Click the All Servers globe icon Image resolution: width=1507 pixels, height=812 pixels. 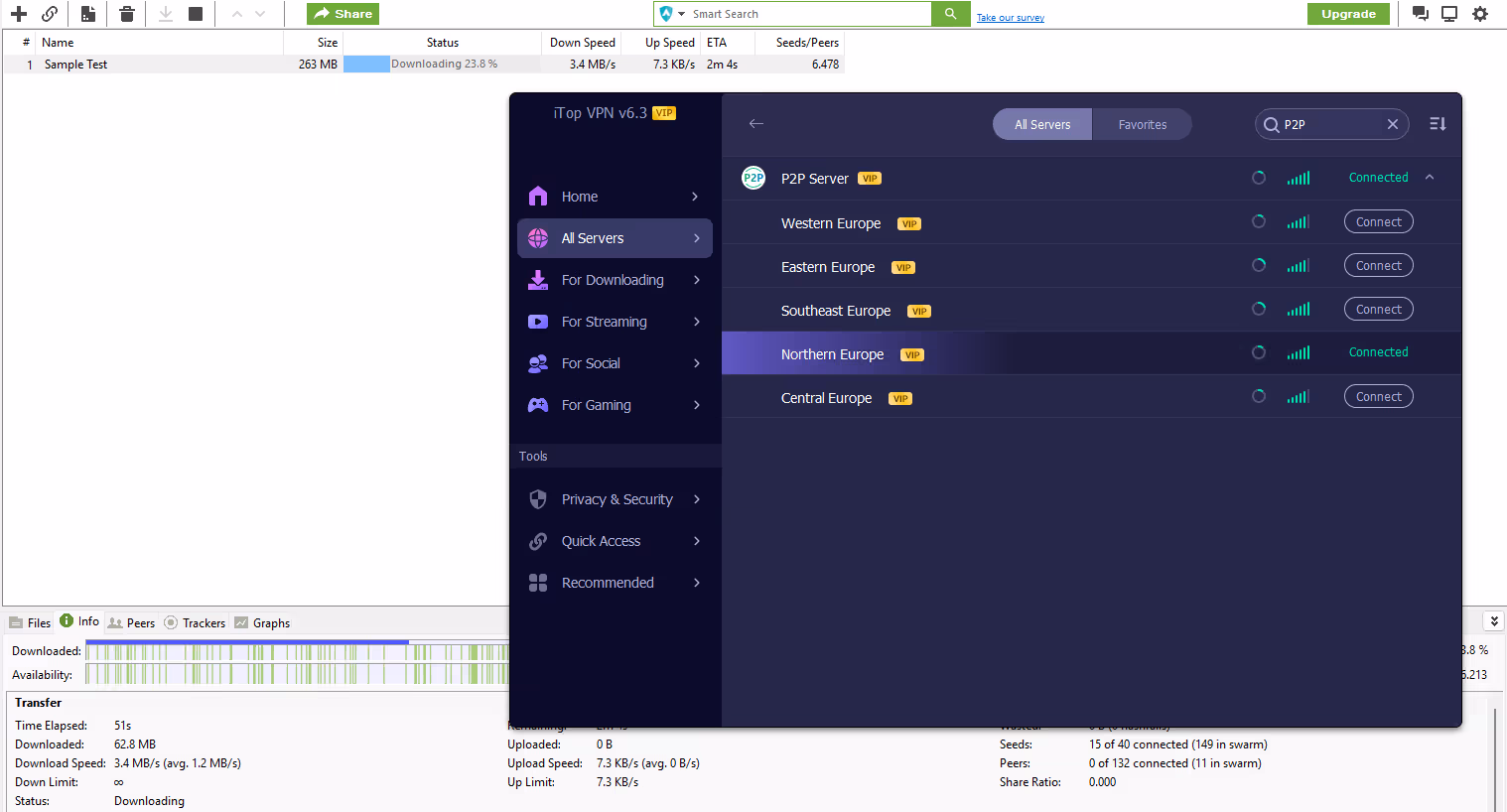point(538,238)
